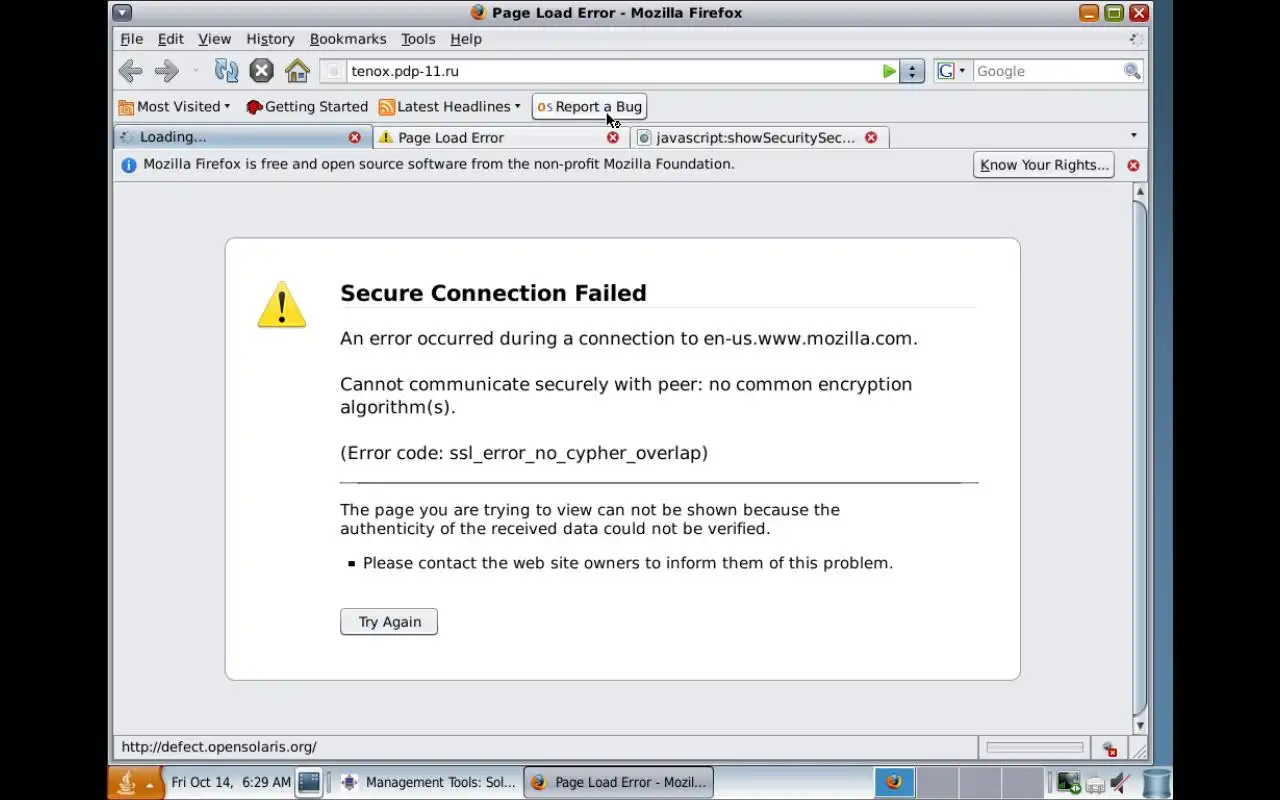The width and height of the screenshot is (1280, 800).
Task: Switch to Management Tools: Sol... taskbar window
Action: point(428,783)
